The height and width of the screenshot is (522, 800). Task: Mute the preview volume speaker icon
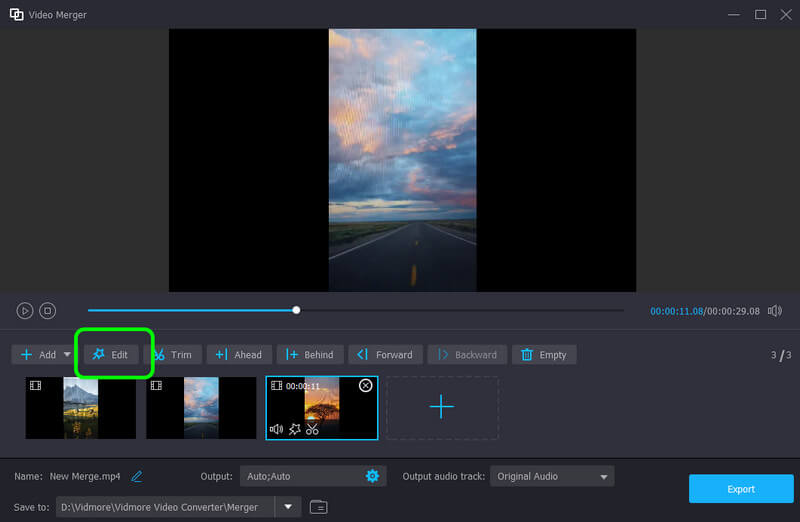[774, 311]
